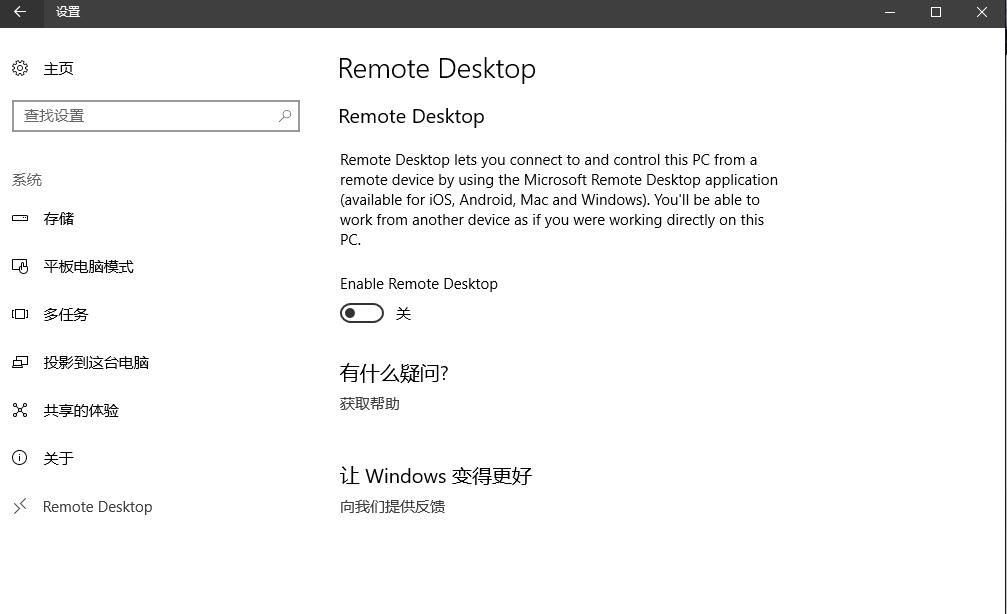Open 平板电脑模式 settings page
This screenshot has width=1007, height=614.
pyautogui.click(x=89, y=267)
